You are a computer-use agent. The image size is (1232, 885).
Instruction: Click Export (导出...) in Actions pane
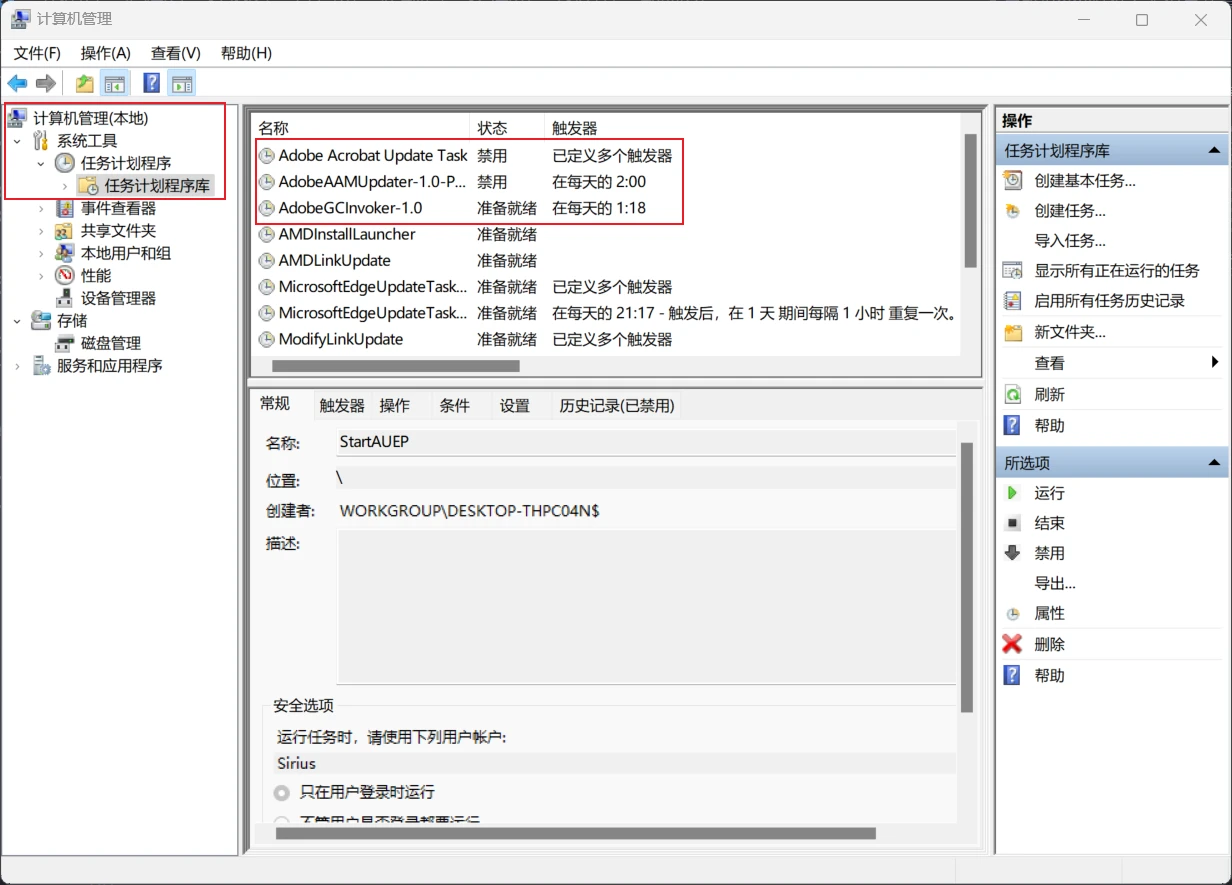(x=1055, y=583)
